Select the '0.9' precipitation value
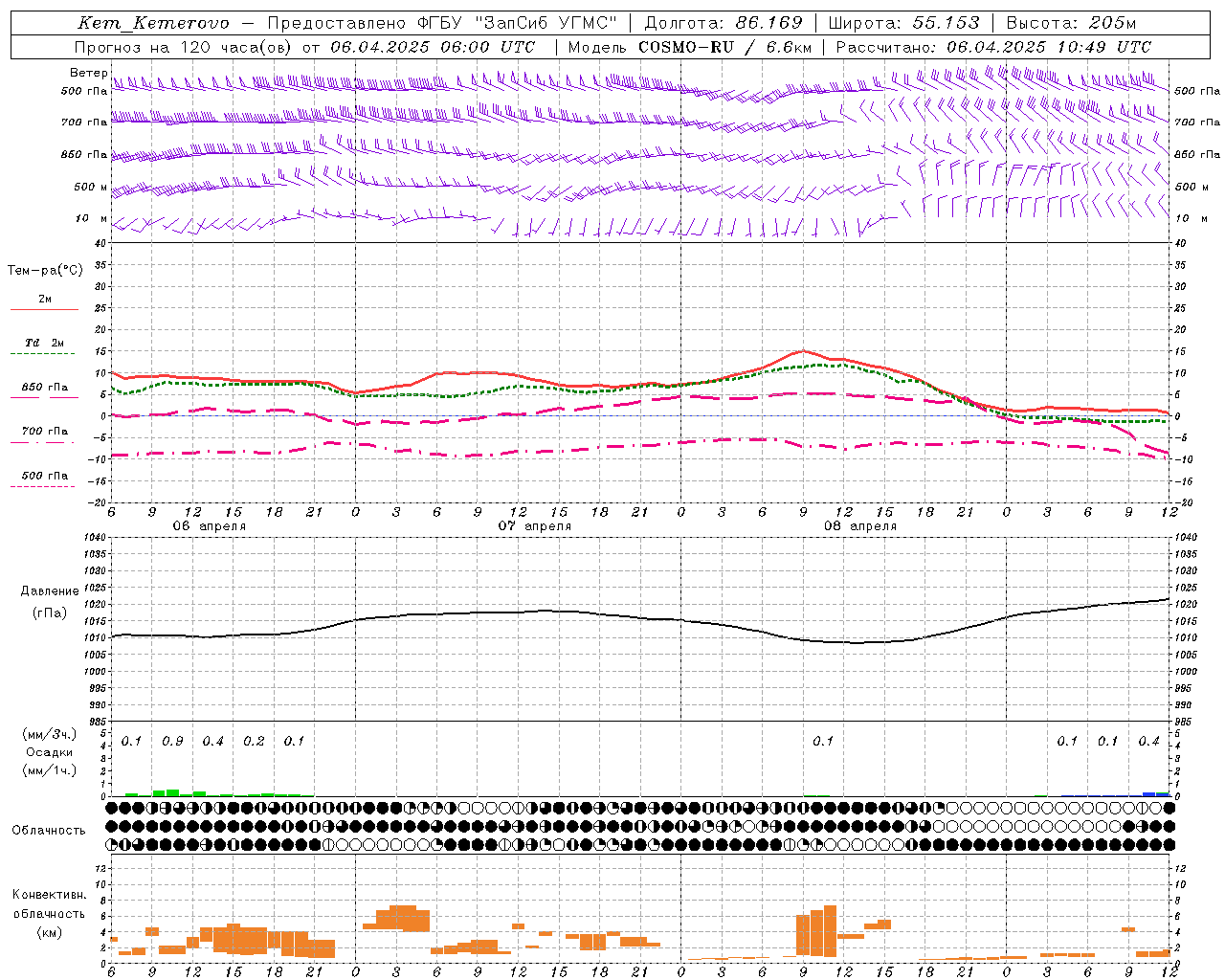 pyautogui.click(x=172, y=742)
